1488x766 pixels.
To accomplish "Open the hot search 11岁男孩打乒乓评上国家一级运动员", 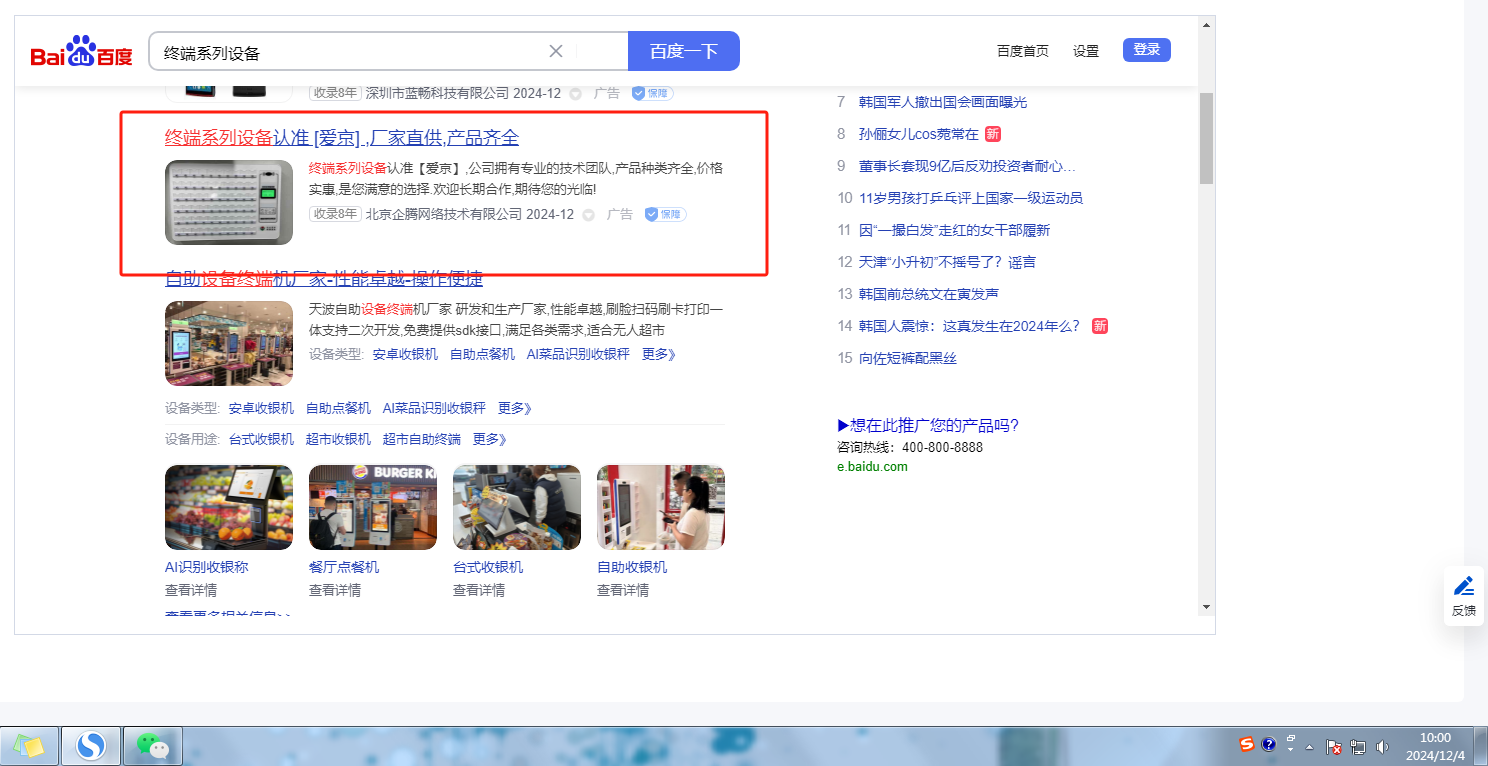I will 971,198.
